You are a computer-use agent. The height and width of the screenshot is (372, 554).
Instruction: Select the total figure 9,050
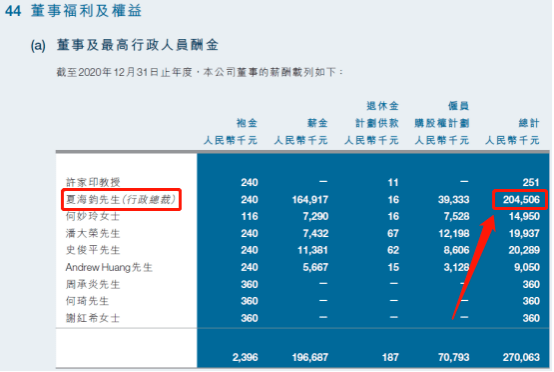coord(527,267)
